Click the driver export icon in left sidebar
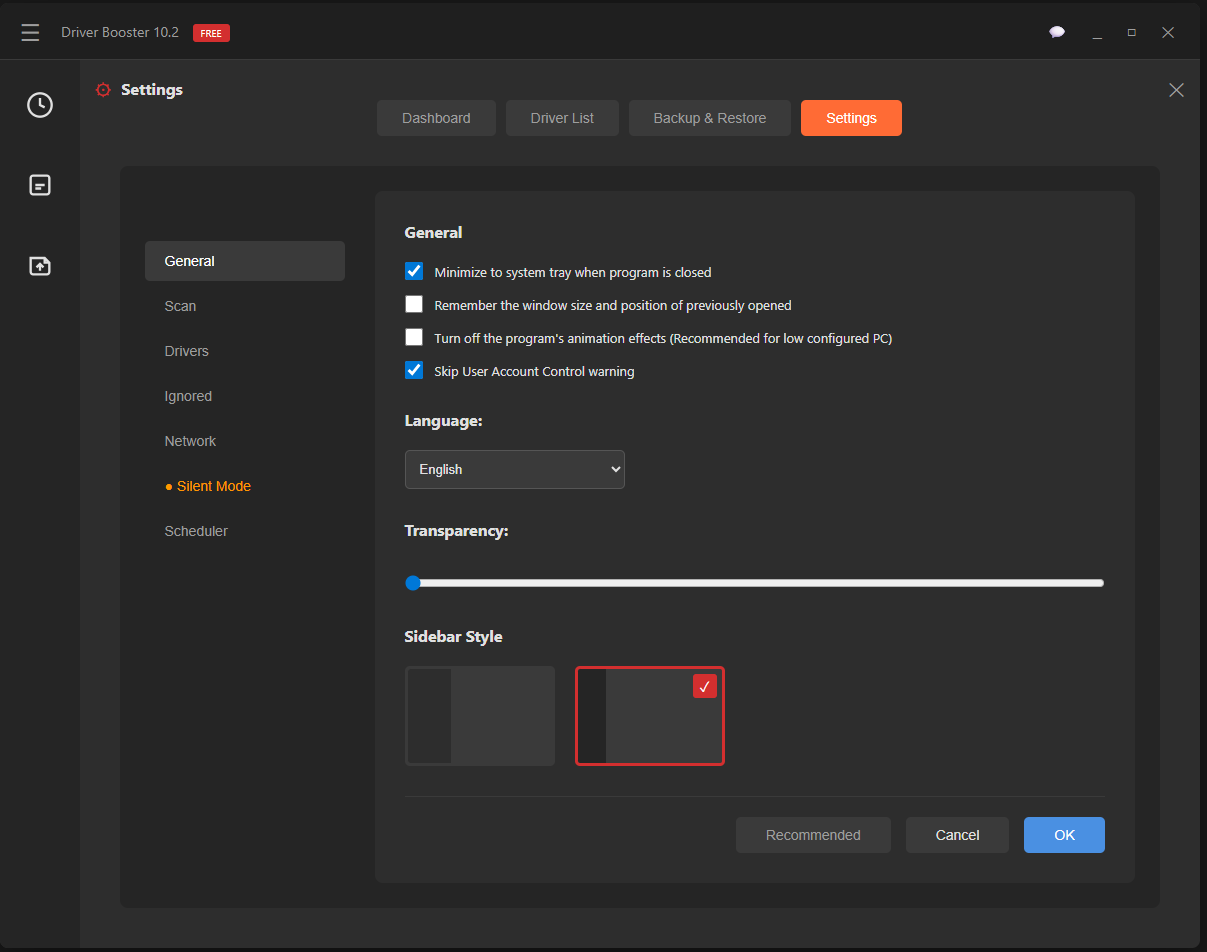The image size is (1207, 952). click(x=40, y=266)
